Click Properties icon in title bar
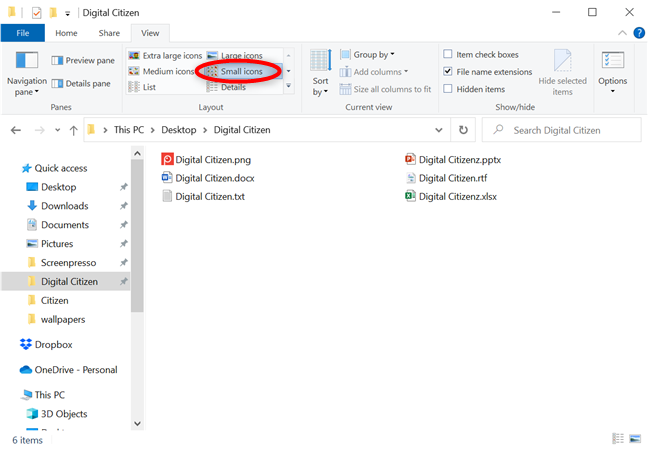Image resolution: width=648 pixels, height=449 pixels. point(36,13)
